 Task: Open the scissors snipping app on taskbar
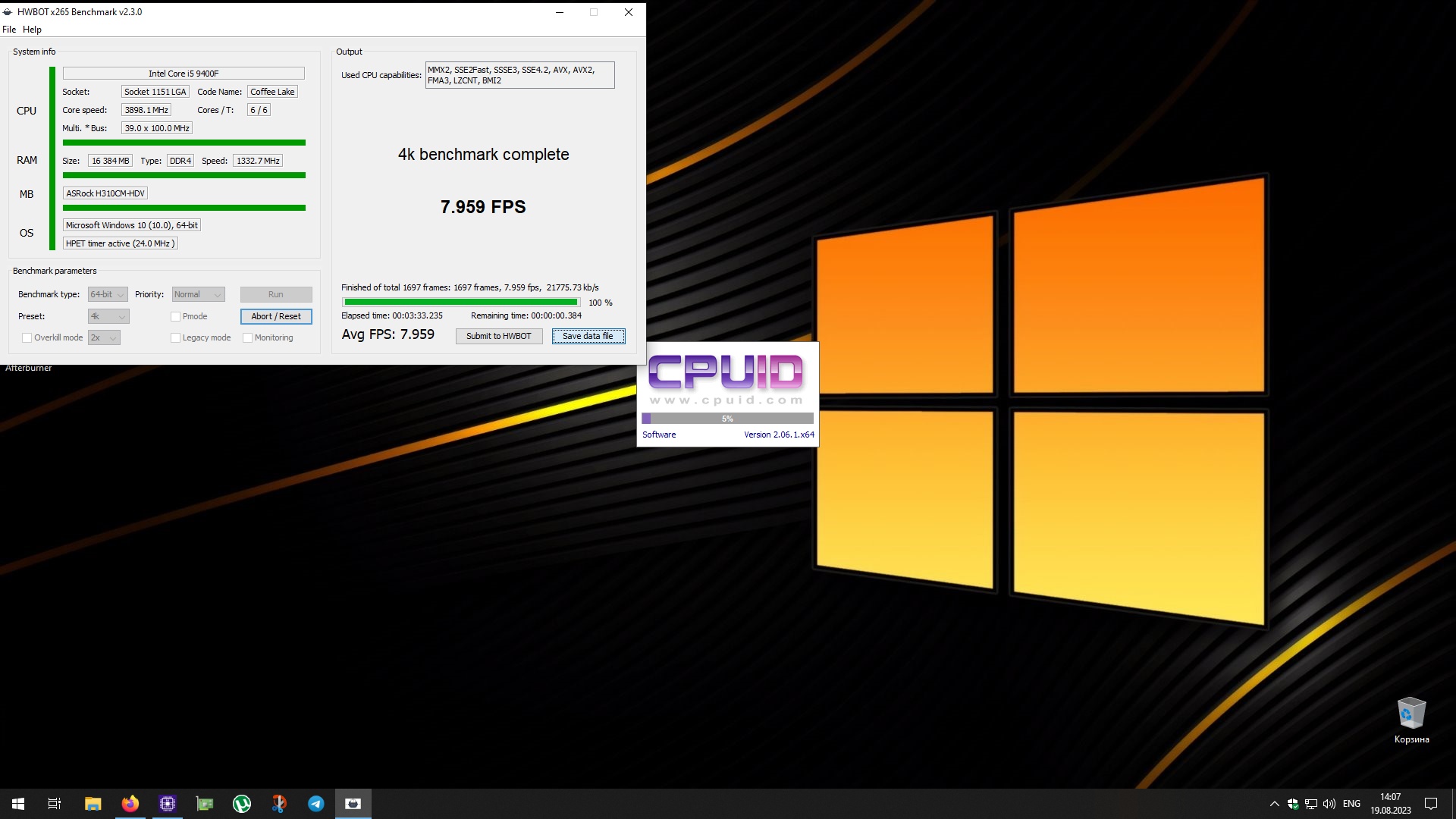click(279, 804)
